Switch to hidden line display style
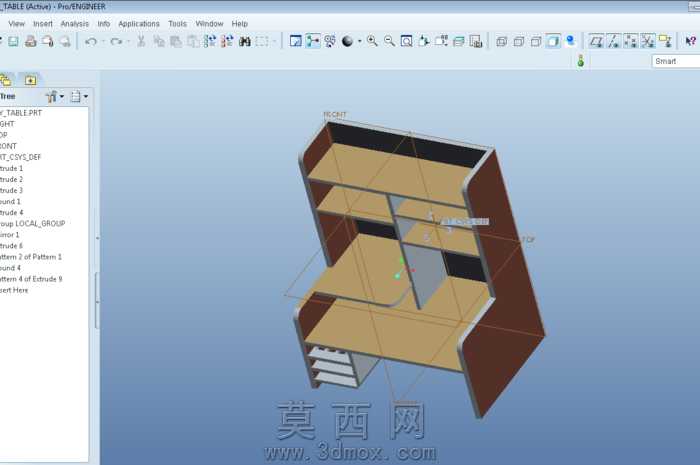The height and width of the screenshot is (465, 700). tap(519, 42)
